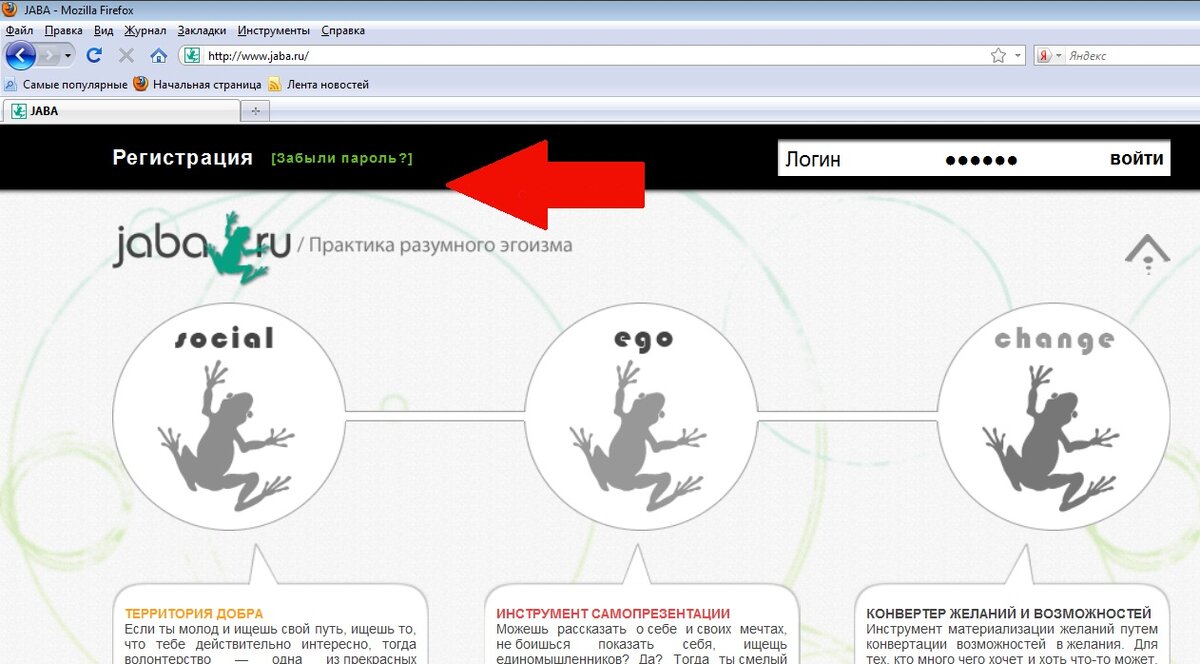Open the Вид menu
Viewport: 1200px width, 664px height.
[104, 30]
